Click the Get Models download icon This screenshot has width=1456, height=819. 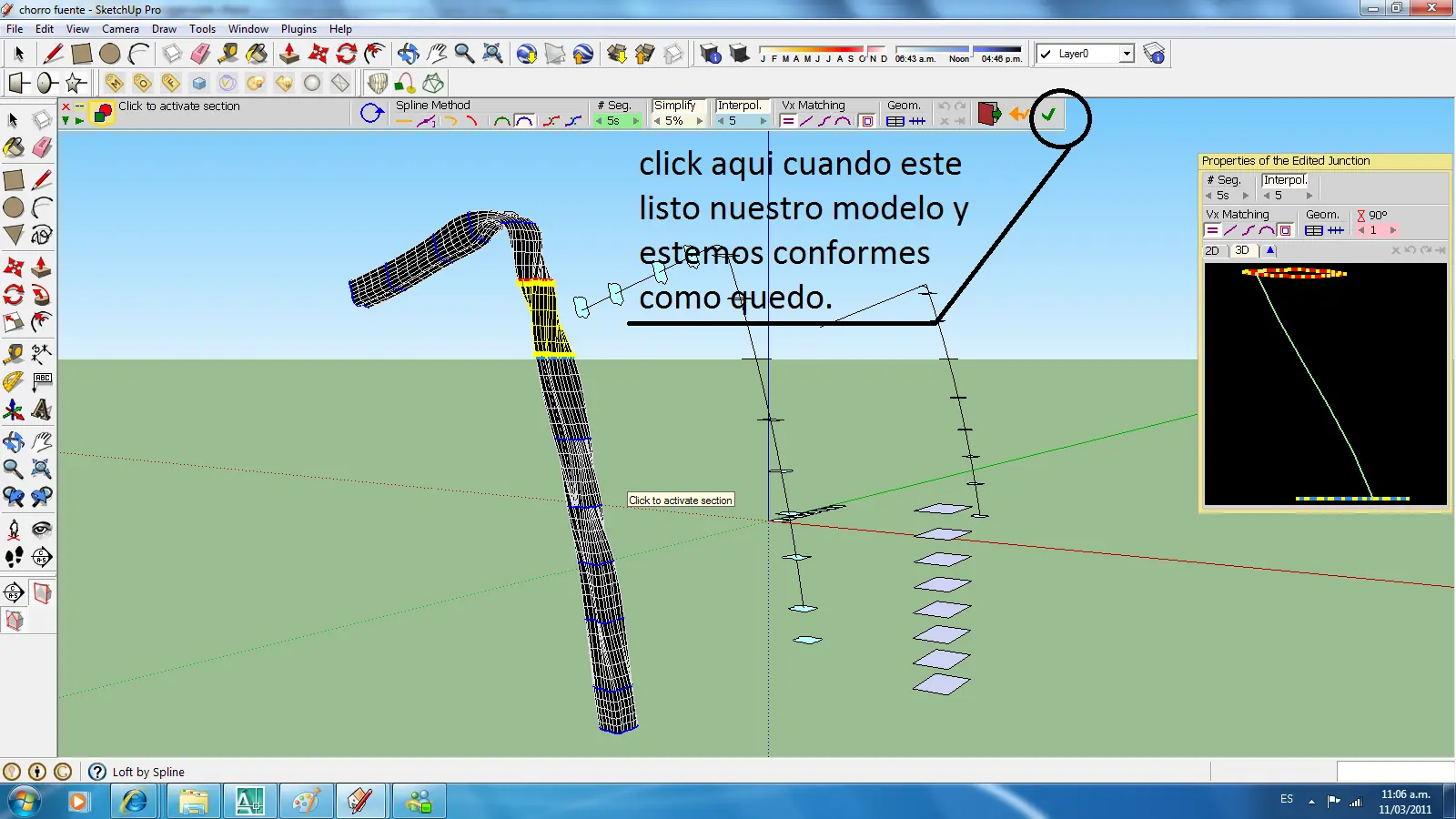coord(617,54)
